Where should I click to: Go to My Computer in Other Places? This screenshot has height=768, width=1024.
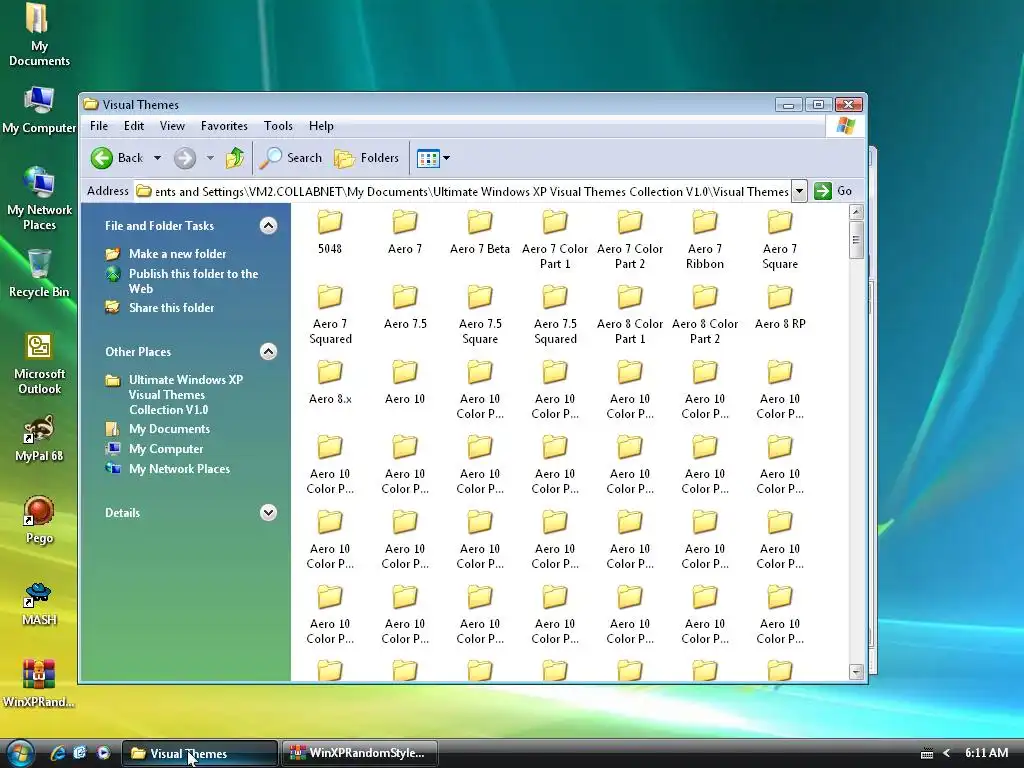click(166, 449)
